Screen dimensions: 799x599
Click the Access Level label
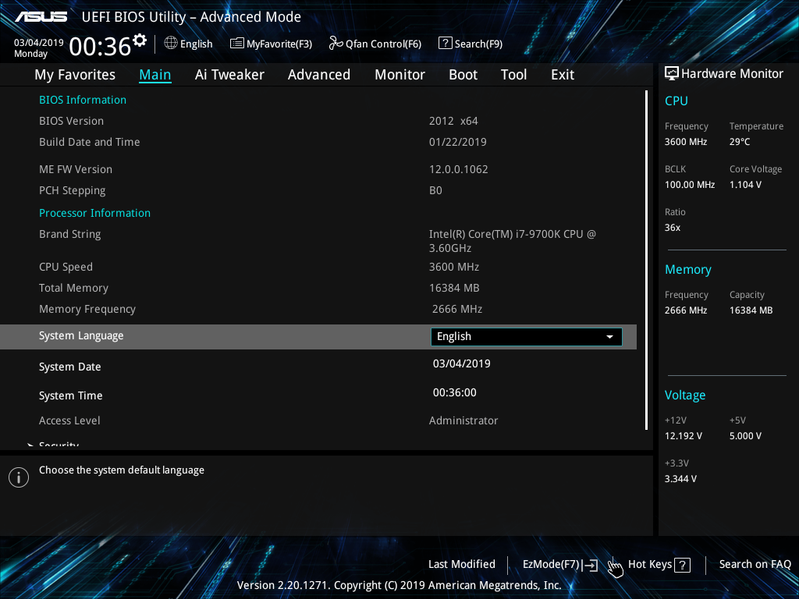pyautogui.click(x=69, y=421)
